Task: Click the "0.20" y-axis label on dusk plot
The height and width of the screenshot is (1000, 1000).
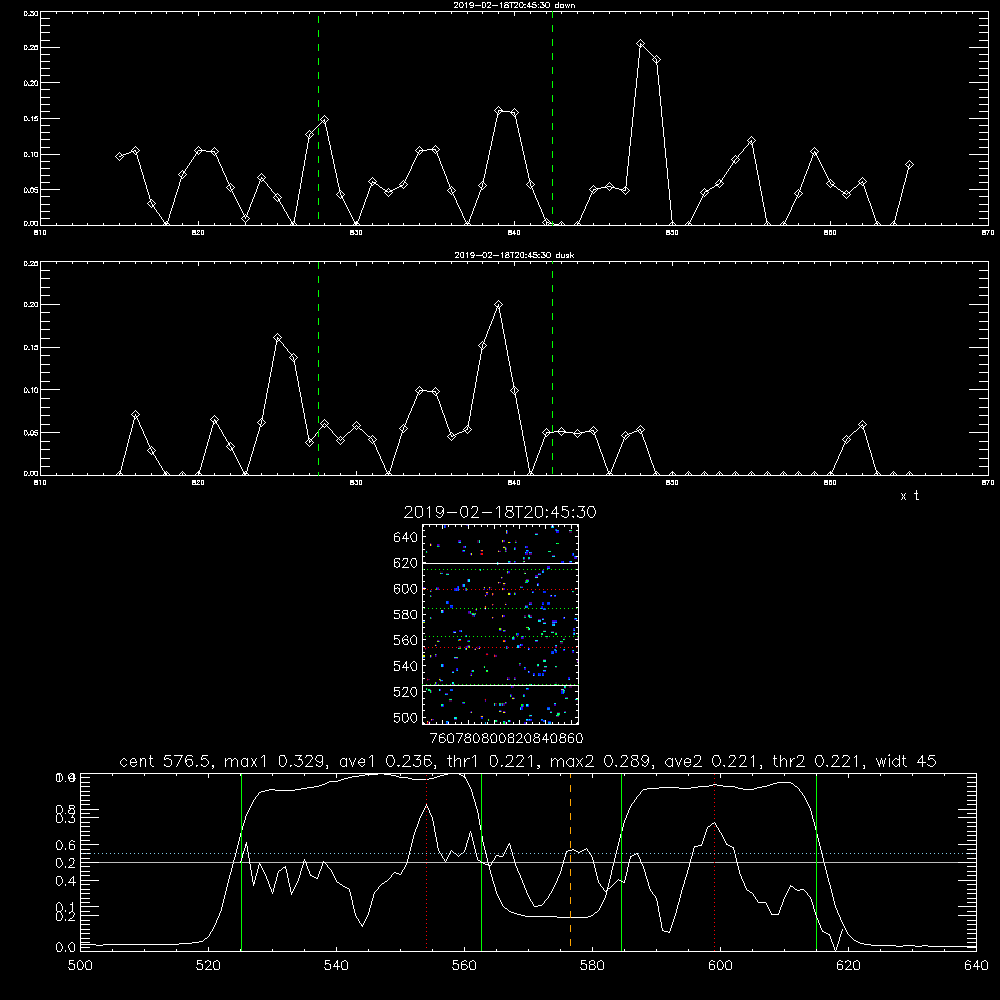Action: click(31, 305)
